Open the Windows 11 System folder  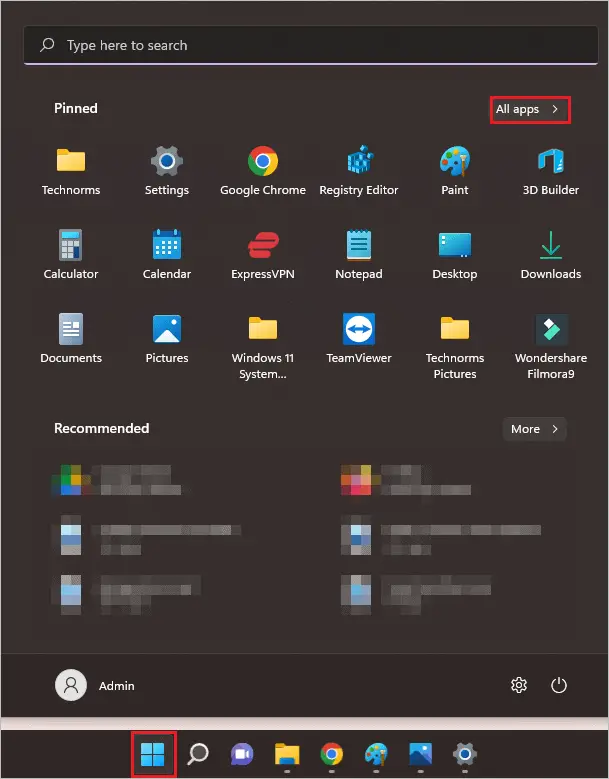[263, 346]
